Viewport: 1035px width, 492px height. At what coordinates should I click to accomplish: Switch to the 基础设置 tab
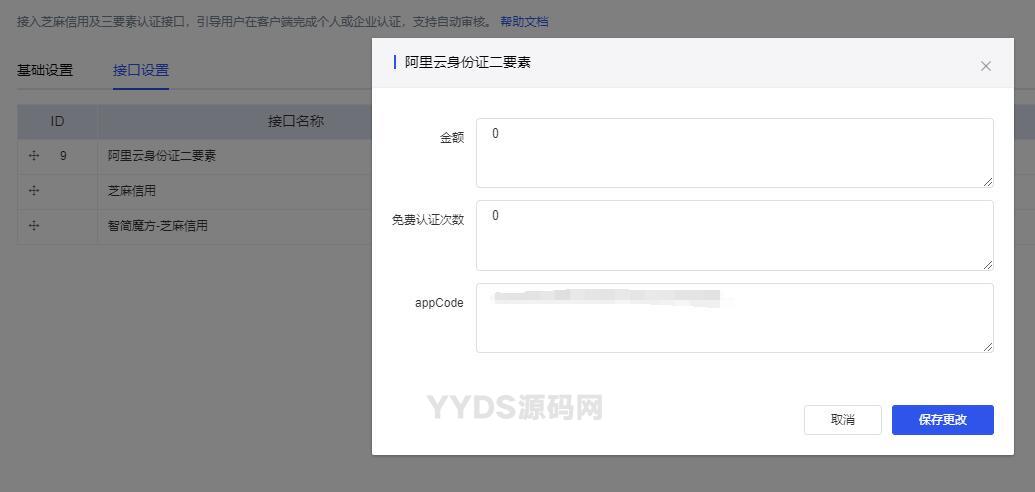[x=45, y=70]
